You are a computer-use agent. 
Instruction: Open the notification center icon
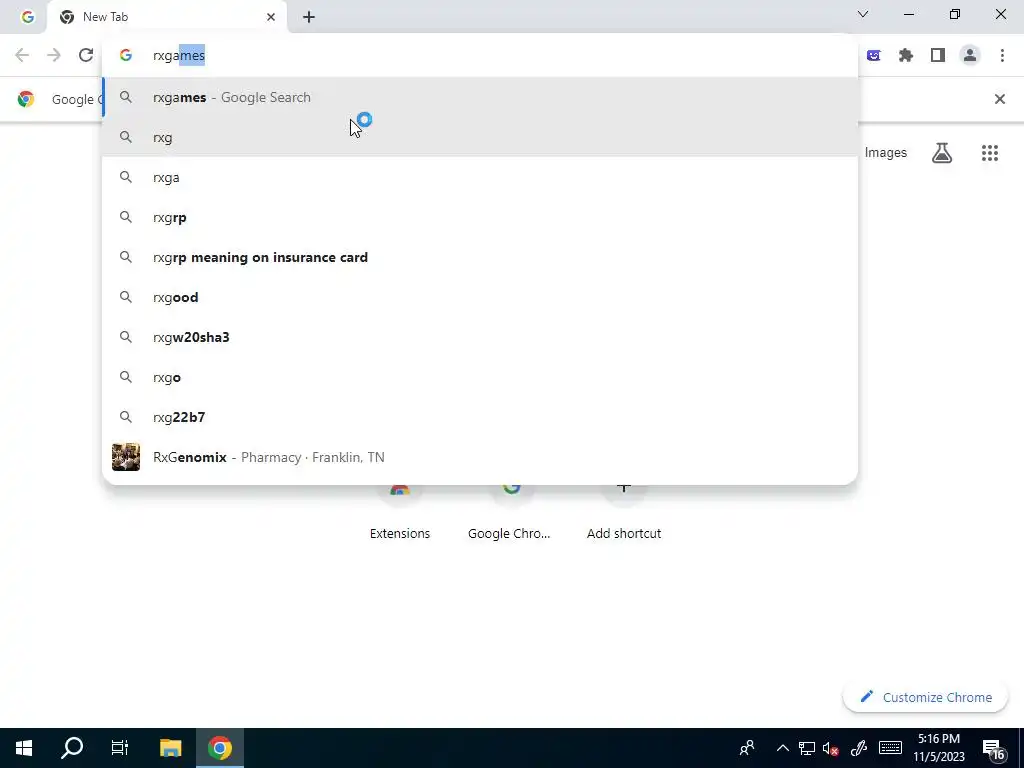coord(994,750)
